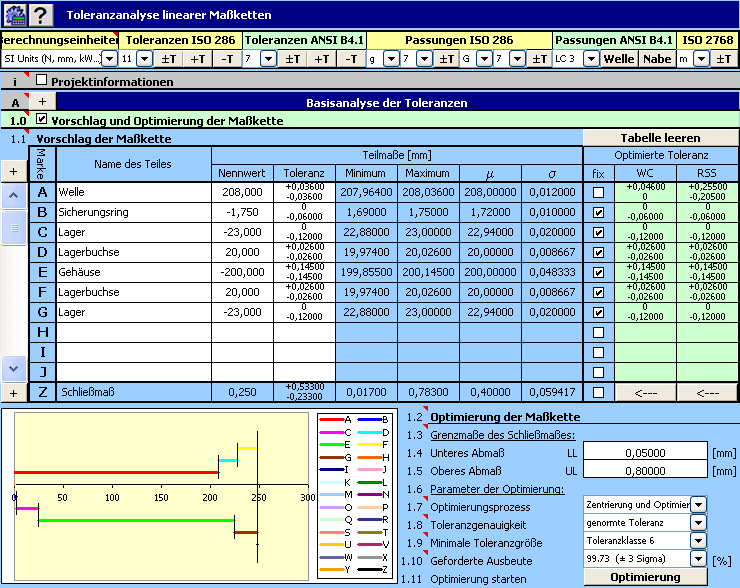Viewport: 740px width, 588px height.
Task: Toggle Projektinformationen checkbox
Action: coord(42,80)
